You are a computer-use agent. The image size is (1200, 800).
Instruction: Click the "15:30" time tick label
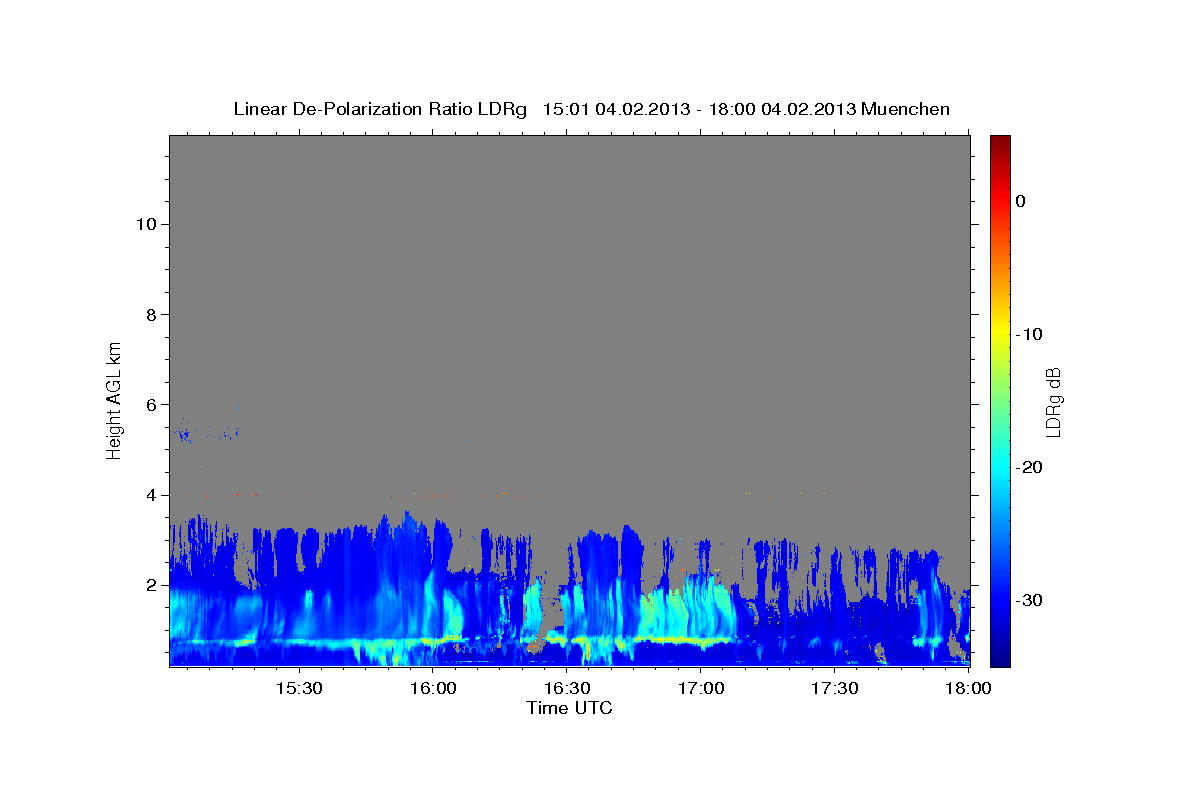click(298, 689)
